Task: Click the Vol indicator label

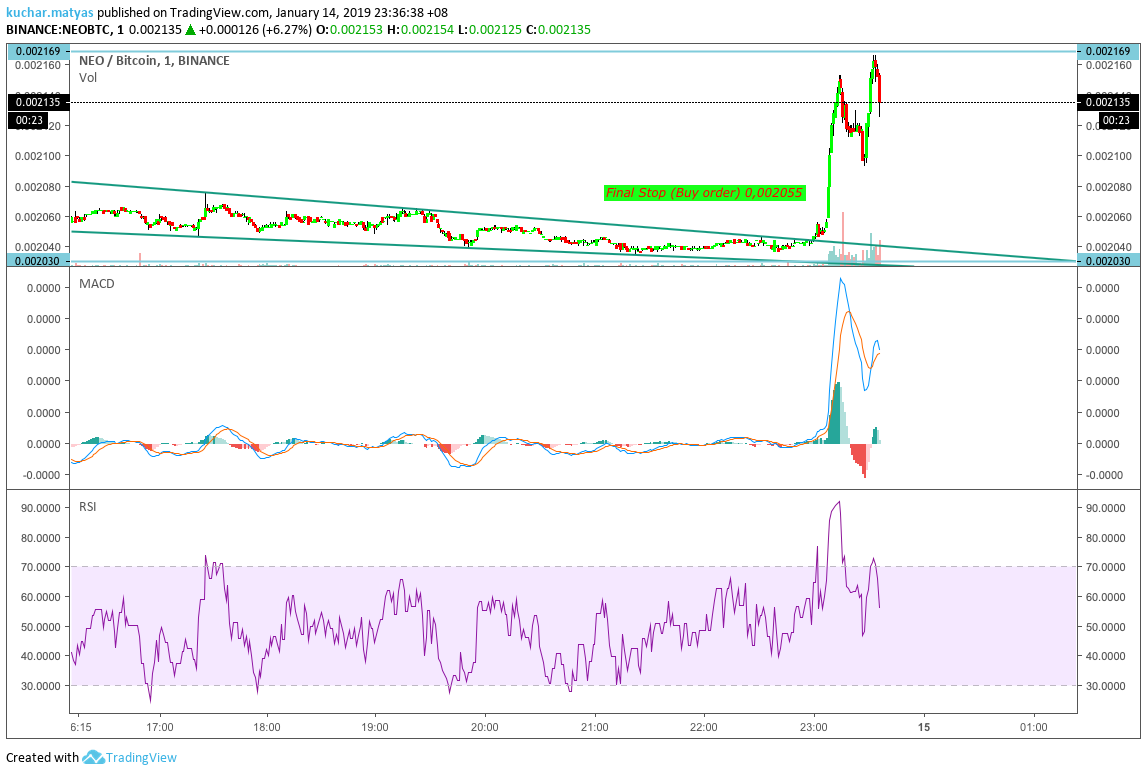Action: pos(88,78)
